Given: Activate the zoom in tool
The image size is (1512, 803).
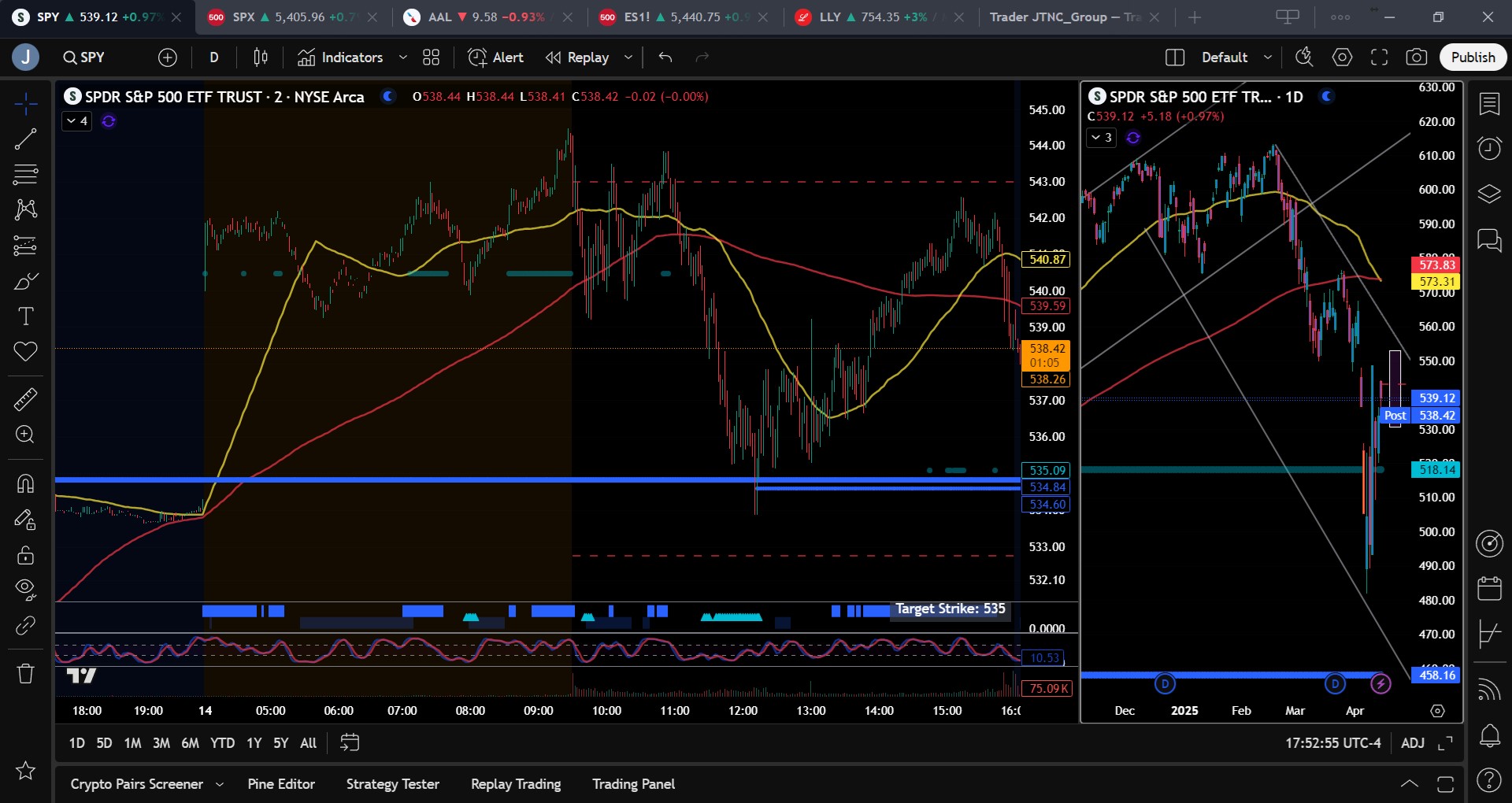Looking at the screenshot, I should click(25, 435).
